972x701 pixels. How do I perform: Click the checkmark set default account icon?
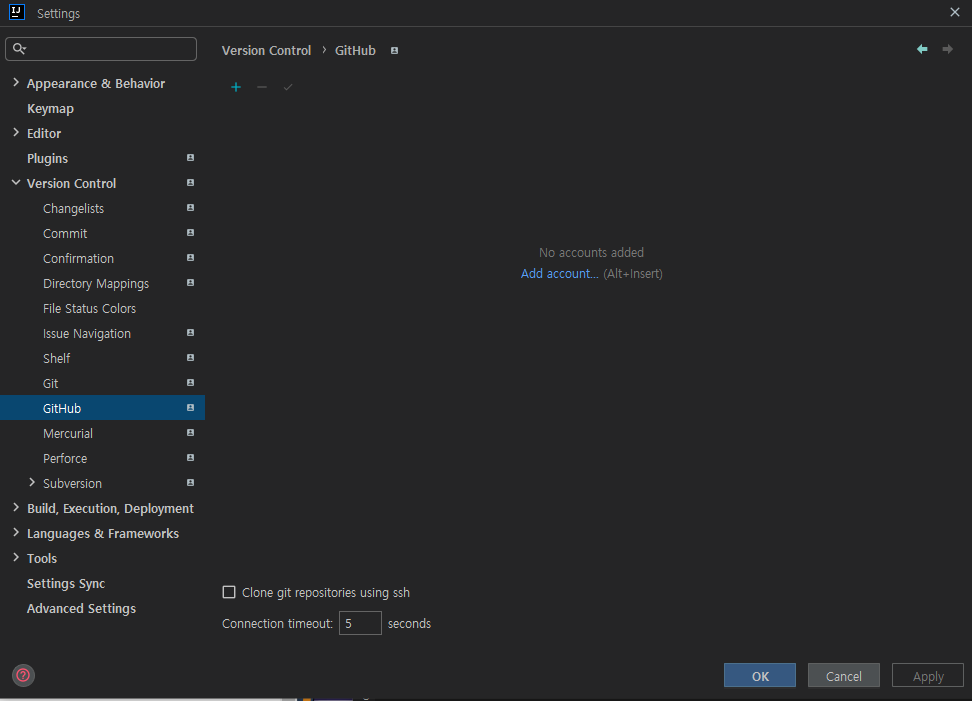click(288, 87)
